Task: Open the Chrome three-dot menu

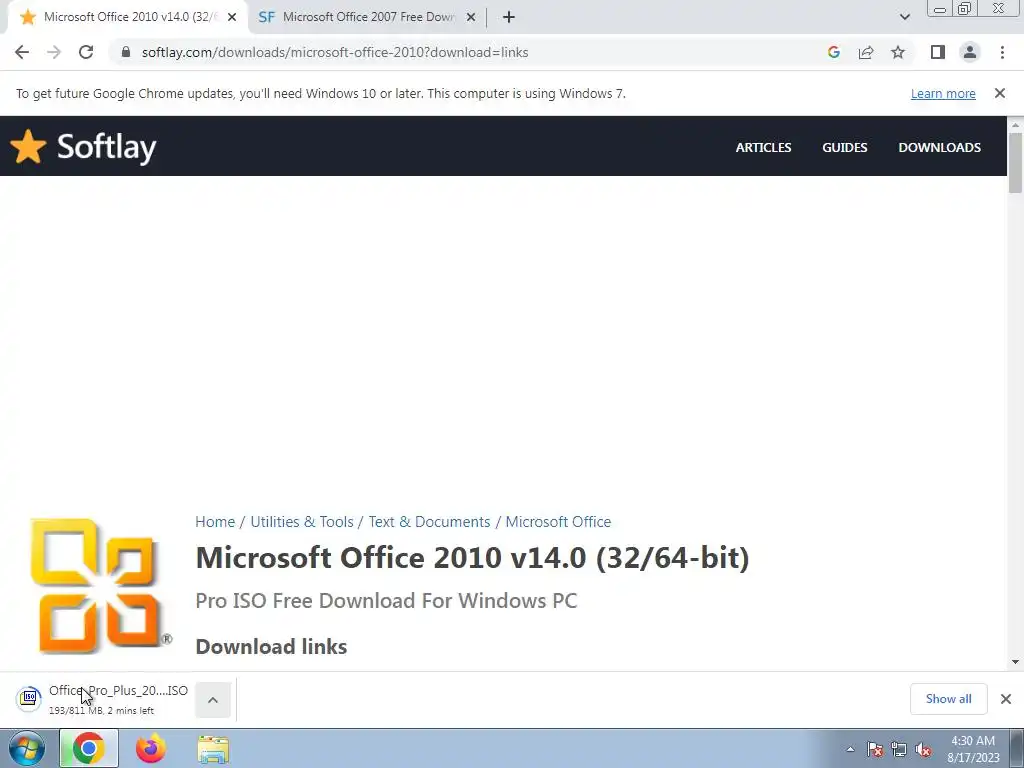Action: coord(1002,52)
